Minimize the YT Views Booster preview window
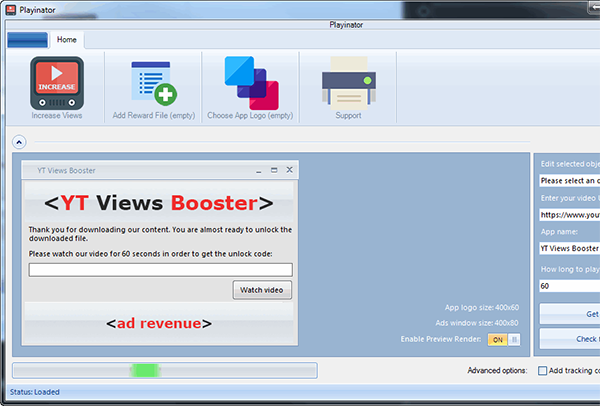 (259, 170)
